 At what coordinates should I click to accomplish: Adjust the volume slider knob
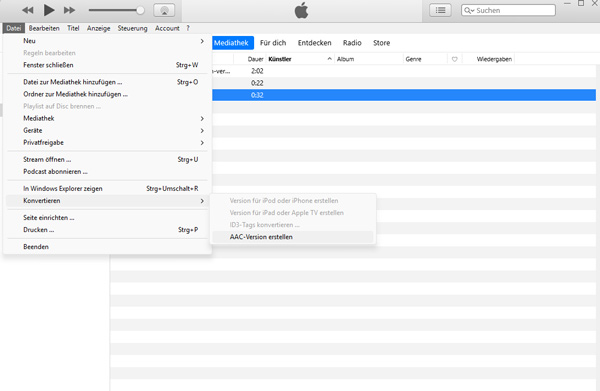[x=140, y=10]
